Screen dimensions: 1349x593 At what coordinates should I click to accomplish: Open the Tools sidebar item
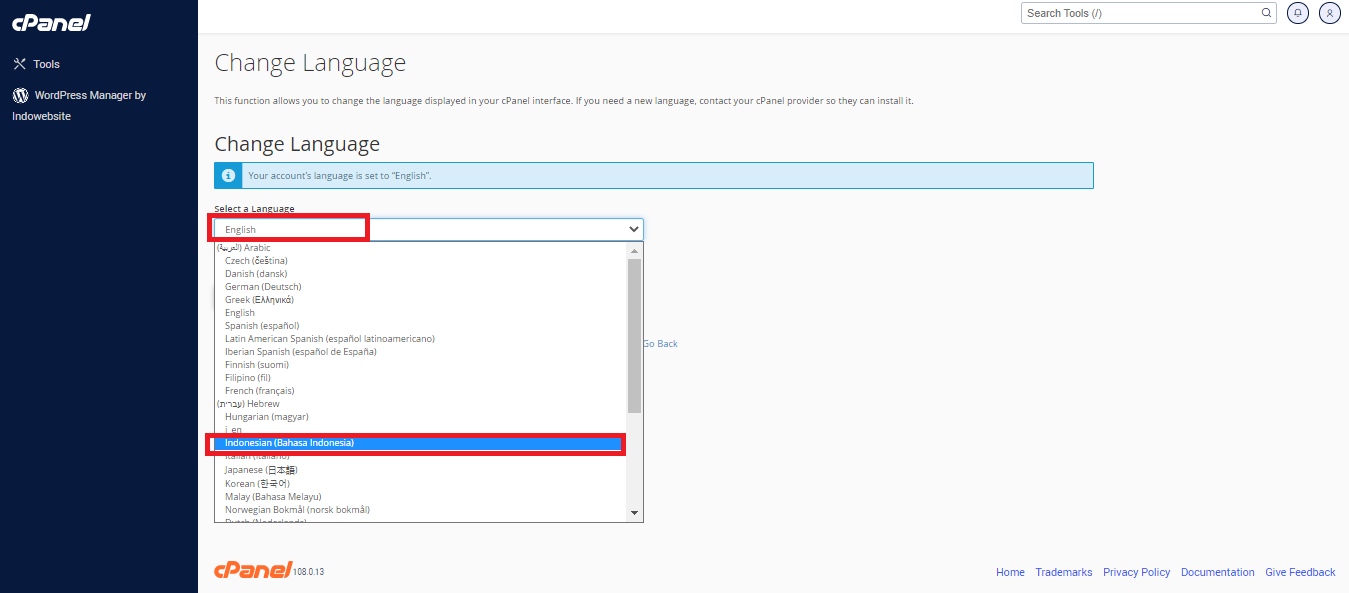point(46,64)
